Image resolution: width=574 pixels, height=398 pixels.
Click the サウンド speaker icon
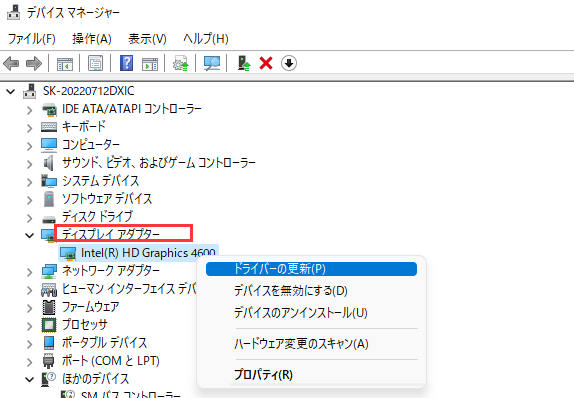tap(48, 163)
